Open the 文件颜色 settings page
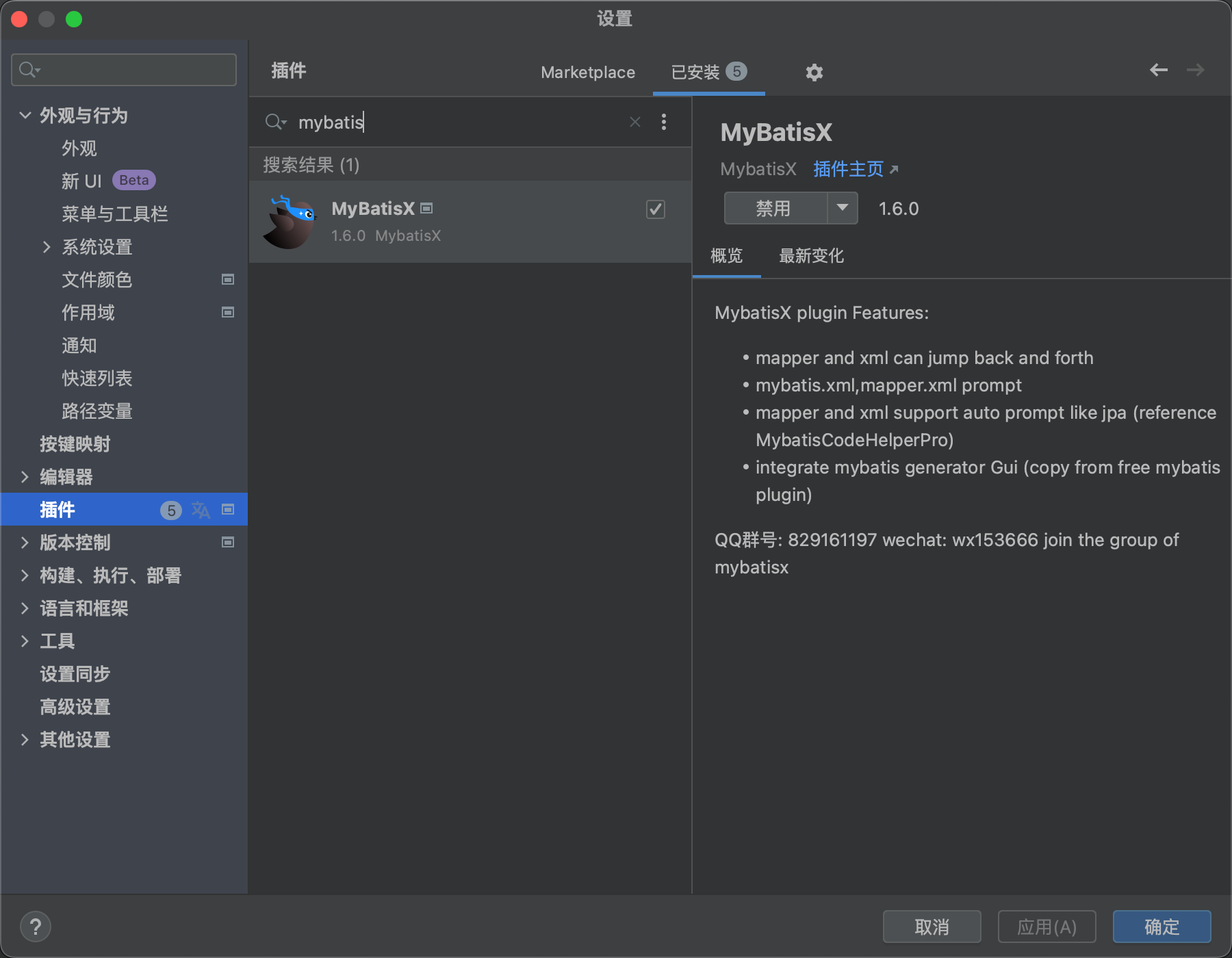Image resolution: width=1232 pixels, height=958 pixels. click(x=97, y=279)
